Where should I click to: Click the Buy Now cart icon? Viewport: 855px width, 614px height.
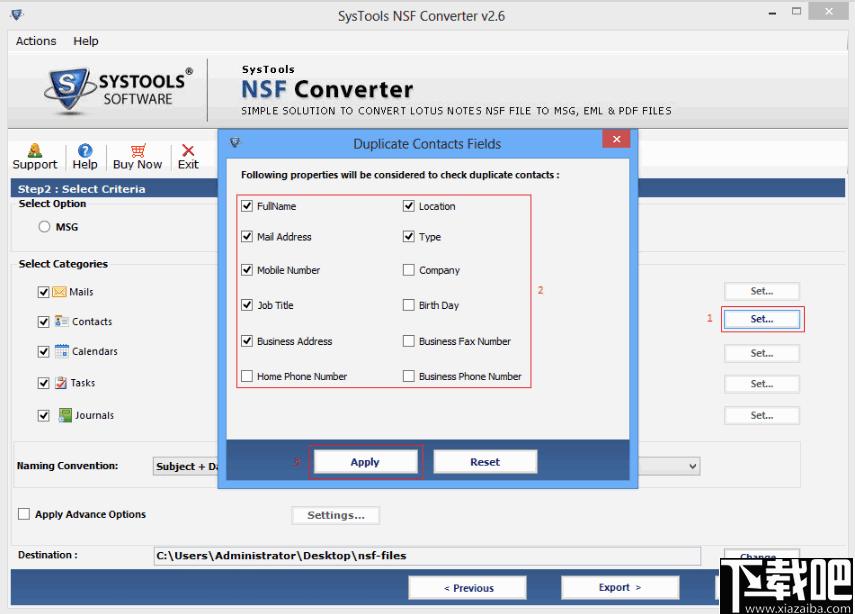138,150
